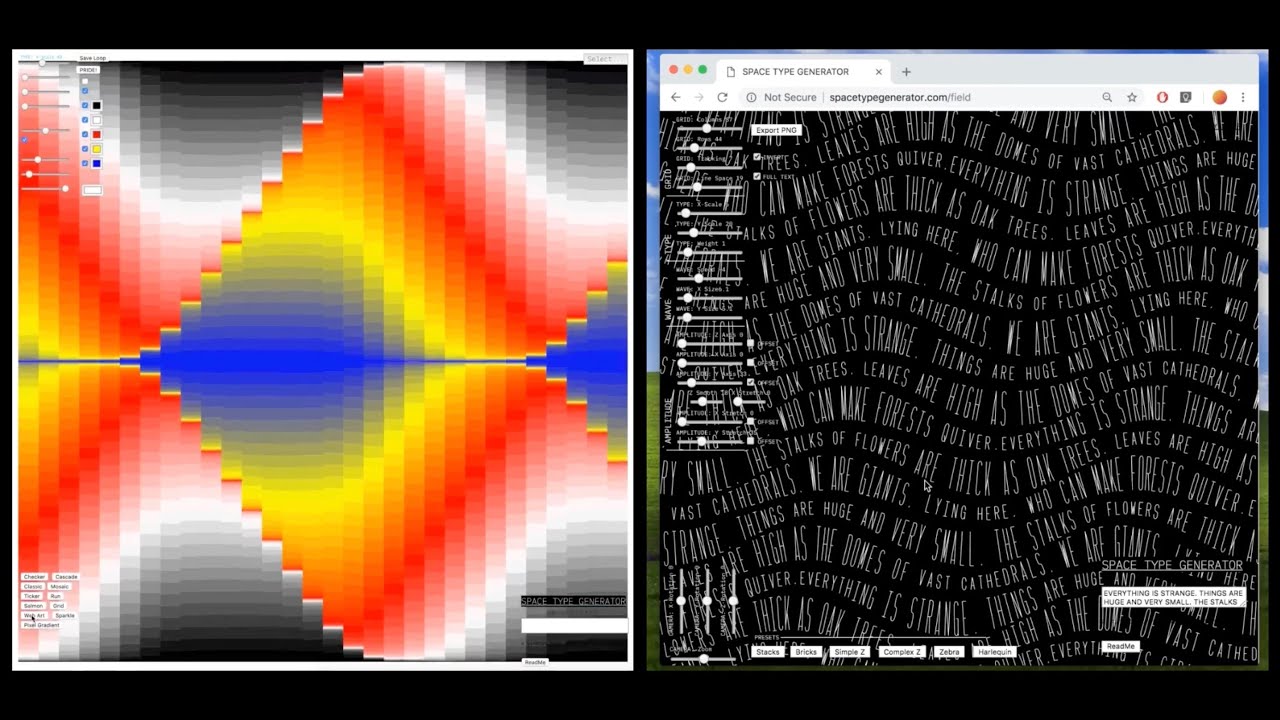This screenshot has height=720, width=1280.
Task: Apply the Checker preset
Action: pyautogui.click(x=34, y=577)
